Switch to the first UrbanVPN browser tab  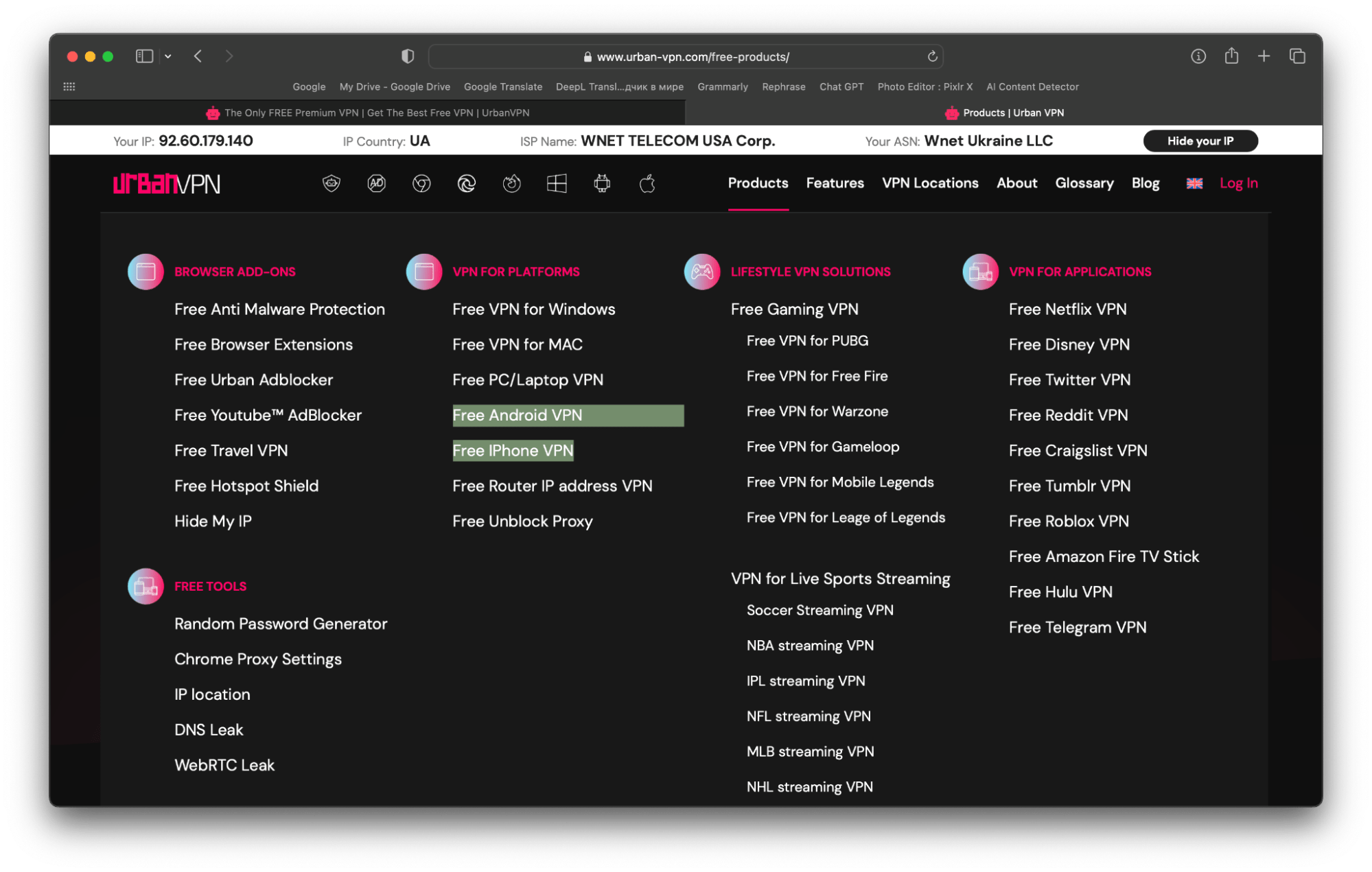click(368, 113)
